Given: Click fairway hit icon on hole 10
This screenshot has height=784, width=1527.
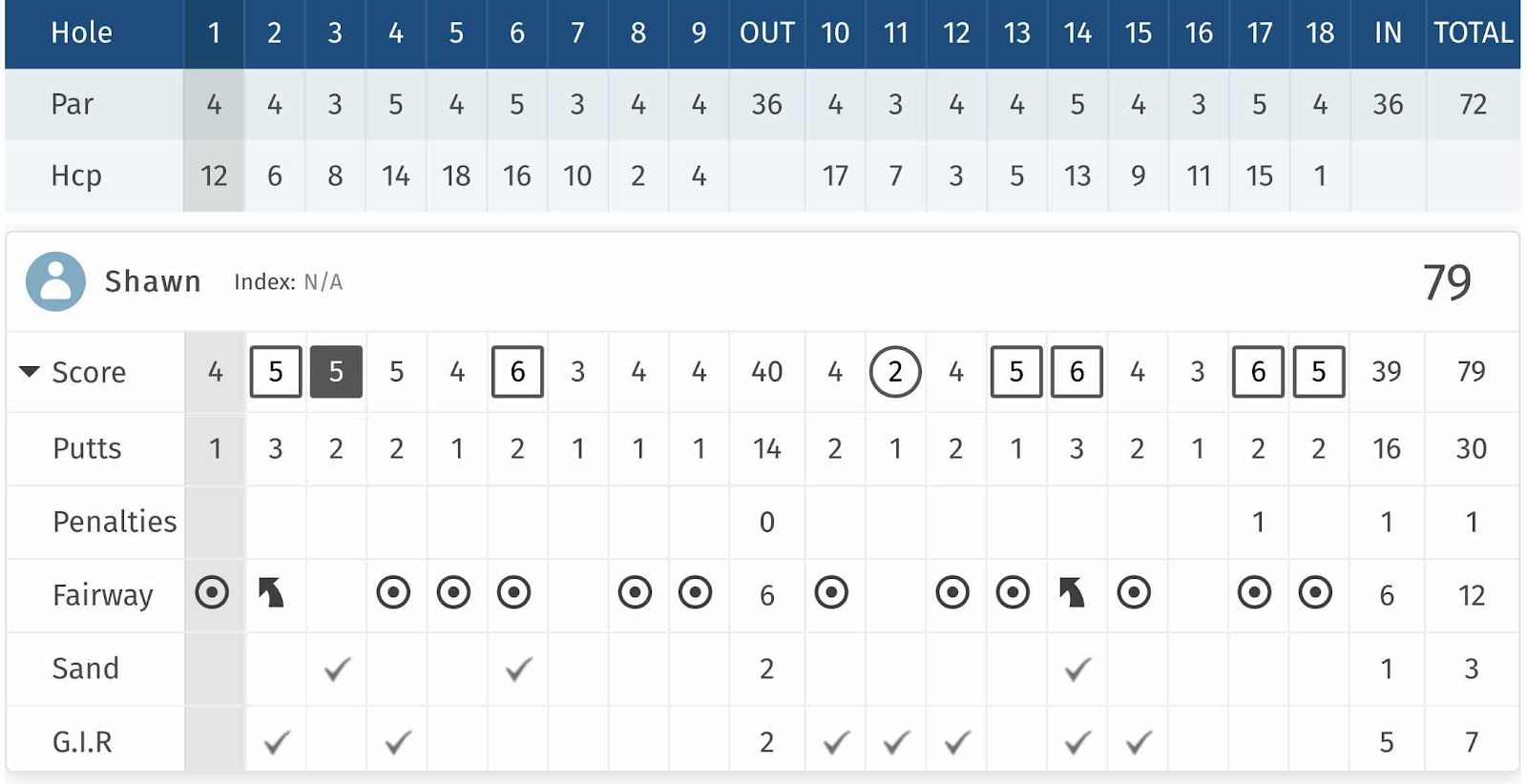Looking at the screenshot, I should 831,592.
